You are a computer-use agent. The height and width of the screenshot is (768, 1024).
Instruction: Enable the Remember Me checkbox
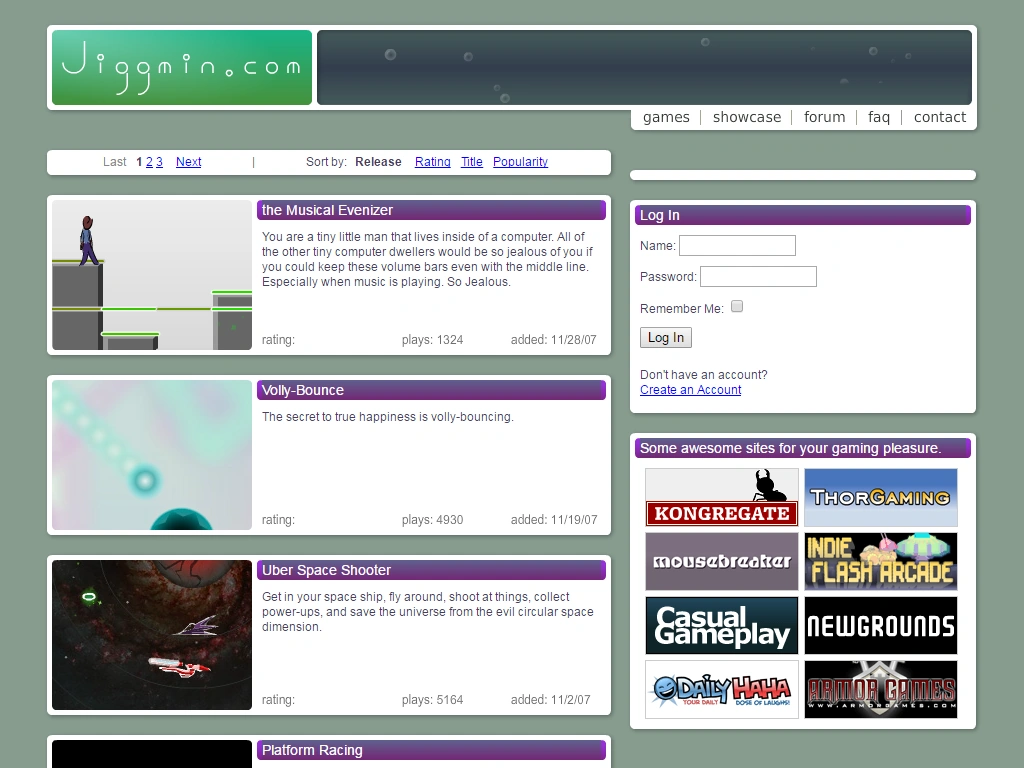(x=737, y=306)
